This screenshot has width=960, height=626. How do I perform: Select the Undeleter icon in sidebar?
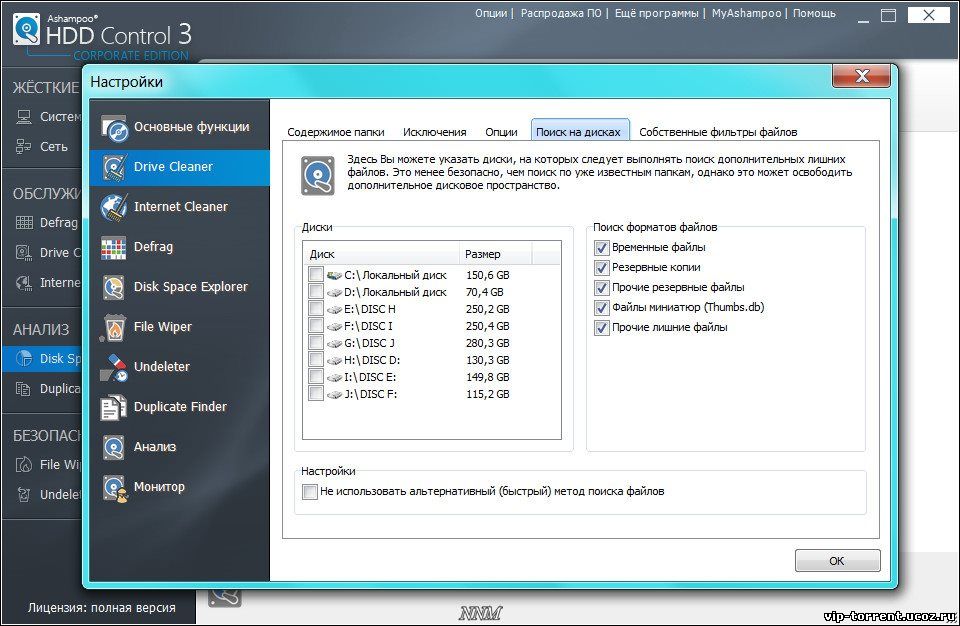coord(116,367)
